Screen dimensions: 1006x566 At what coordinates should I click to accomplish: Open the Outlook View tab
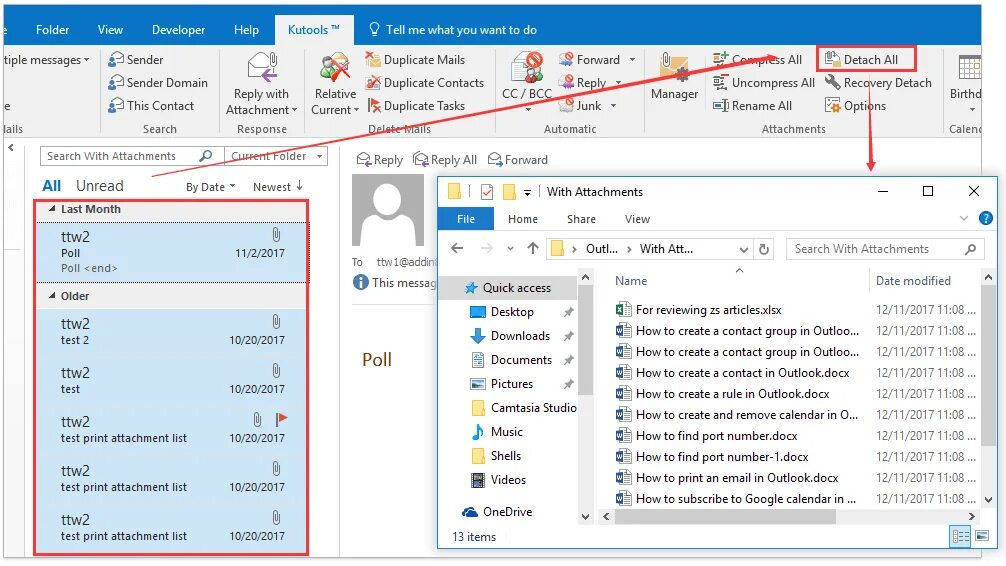point(110,30)
